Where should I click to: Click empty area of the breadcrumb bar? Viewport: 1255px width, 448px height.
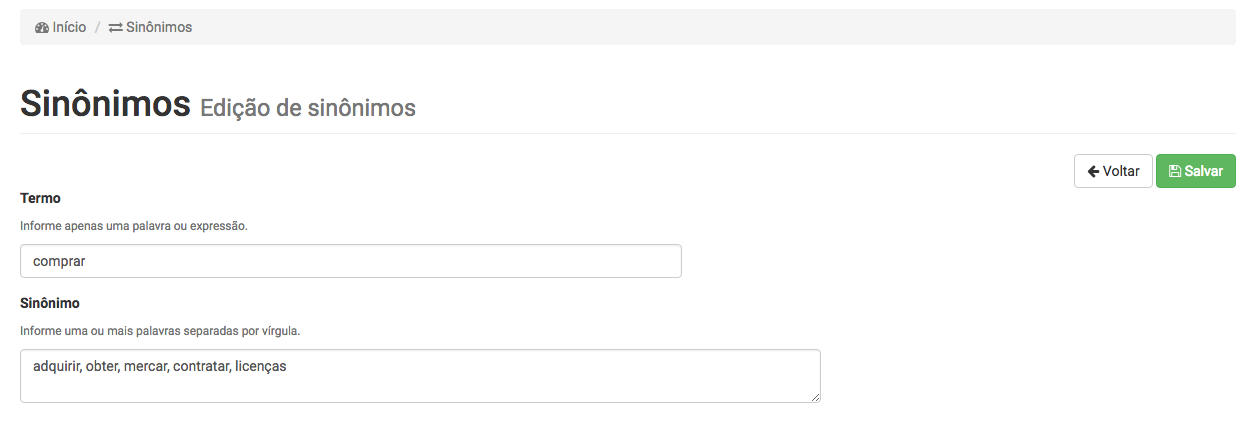pyautogui.click(x=700, y=28)
